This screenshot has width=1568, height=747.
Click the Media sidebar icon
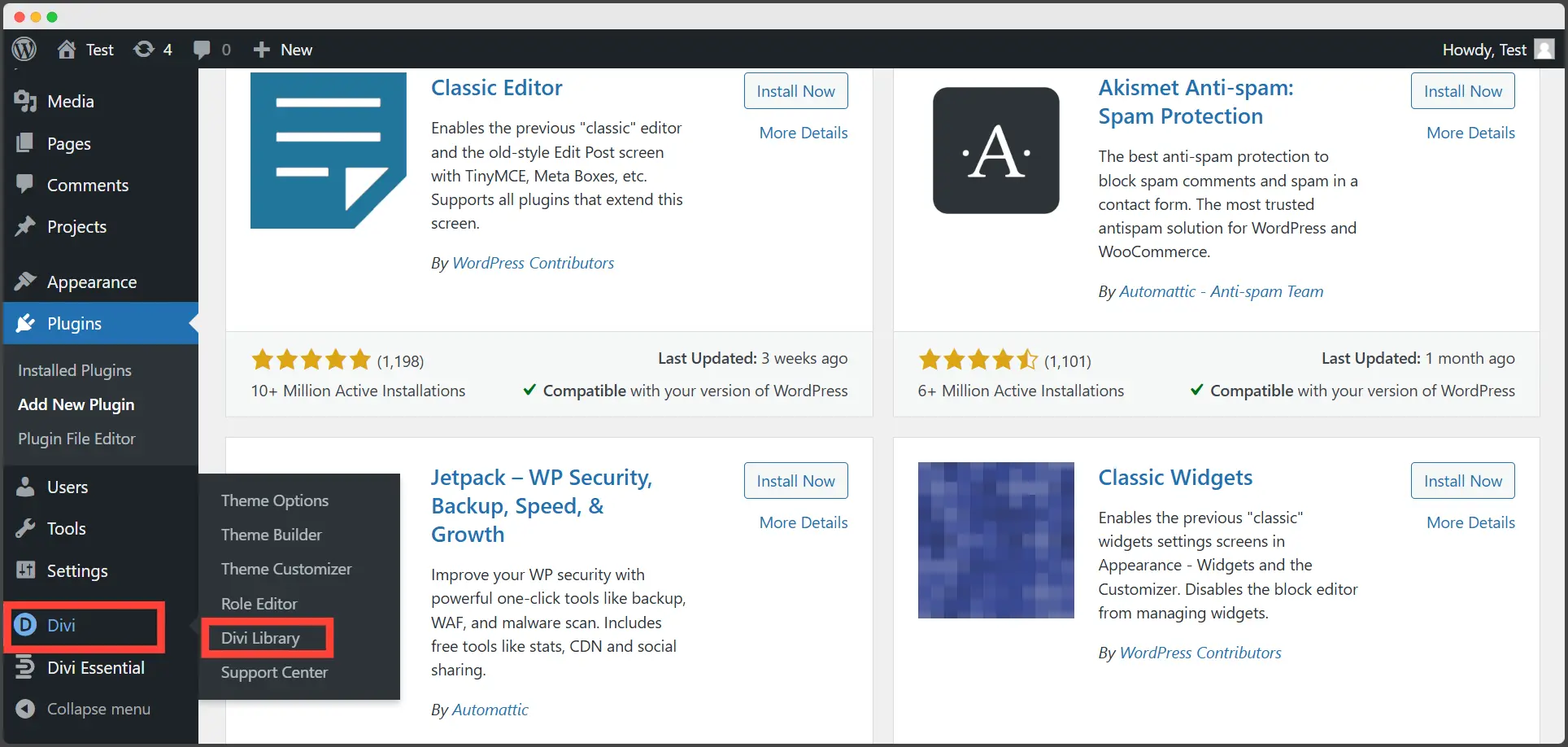(26, 101)
